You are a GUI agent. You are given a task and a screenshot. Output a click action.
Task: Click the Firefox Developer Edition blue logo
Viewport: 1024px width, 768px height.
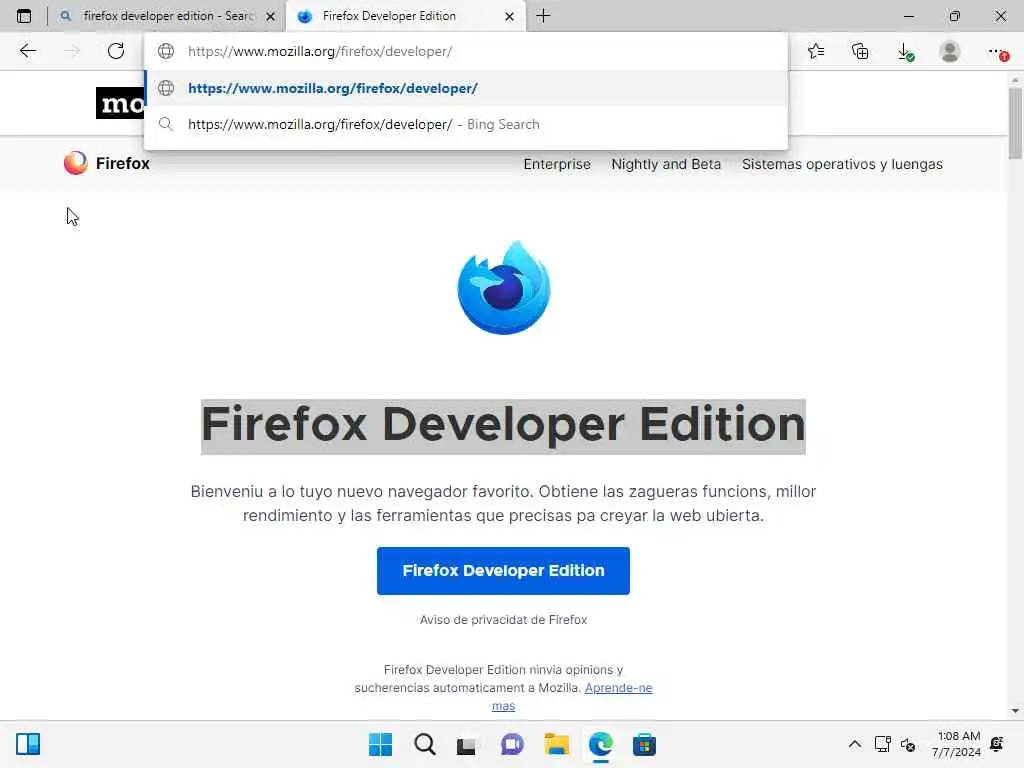pos(504,287)
